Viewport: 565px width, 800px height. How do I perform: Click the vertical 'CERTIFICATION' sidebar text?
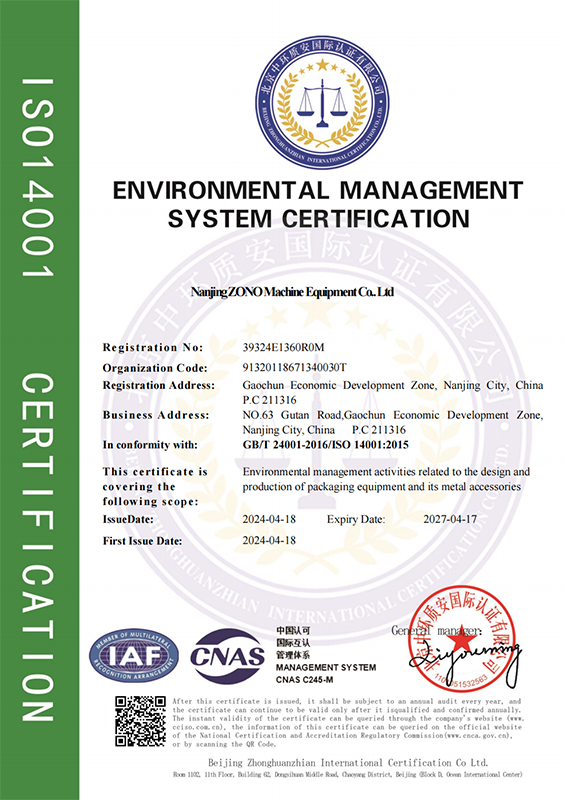coord(37,547)
